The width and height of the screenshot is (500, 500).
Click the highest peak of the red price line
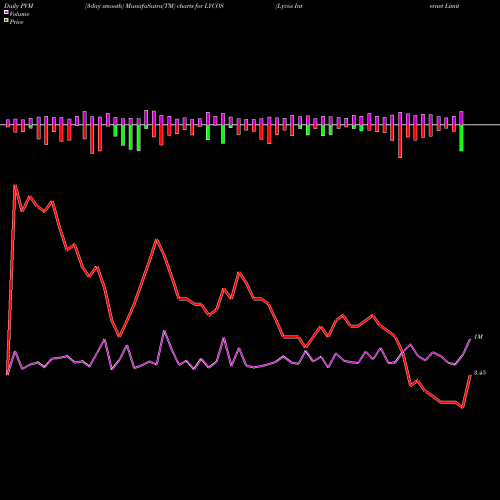[15, 185]
